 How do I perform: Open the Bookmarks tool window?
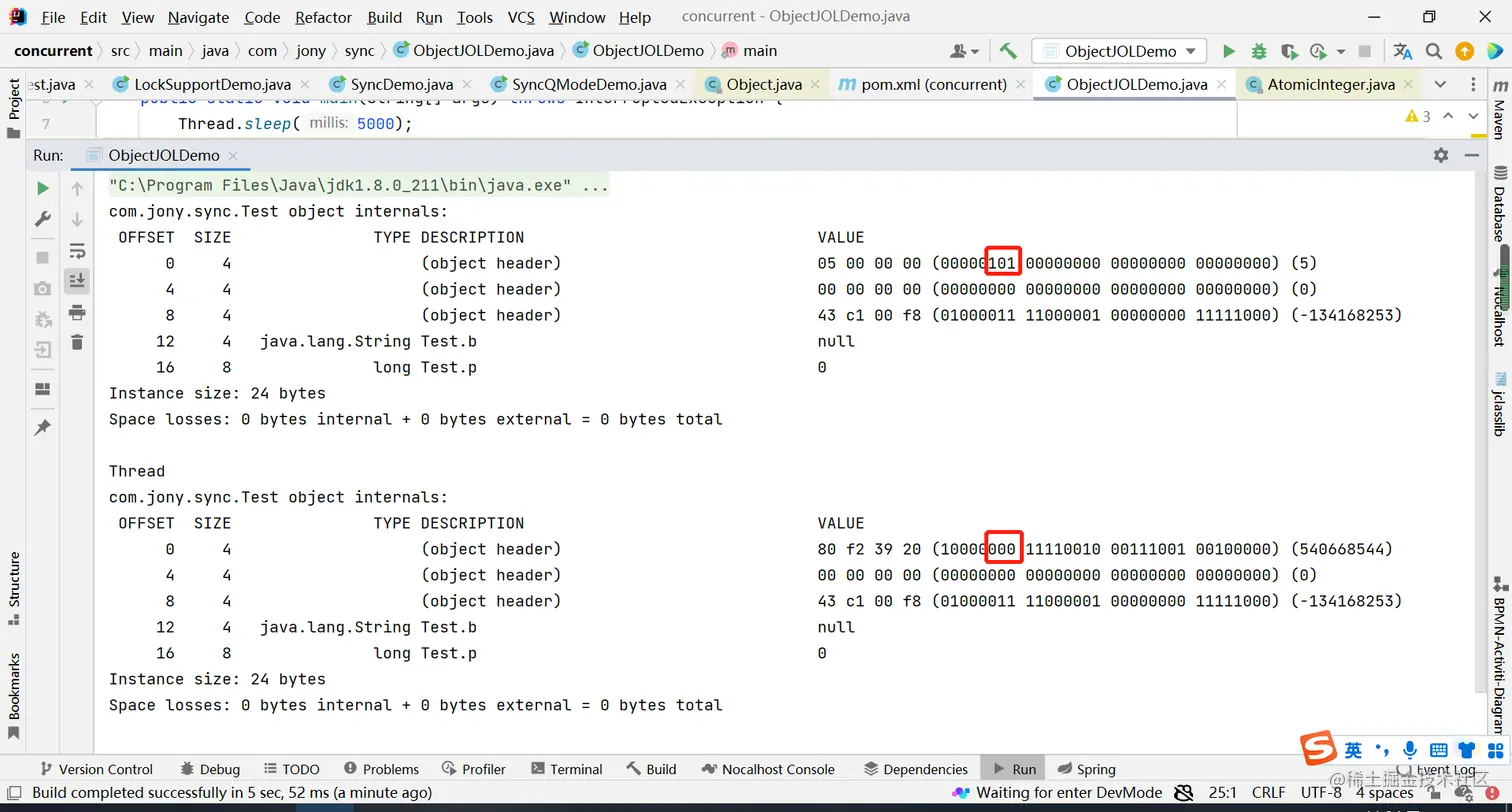click(x=13, y=696)
